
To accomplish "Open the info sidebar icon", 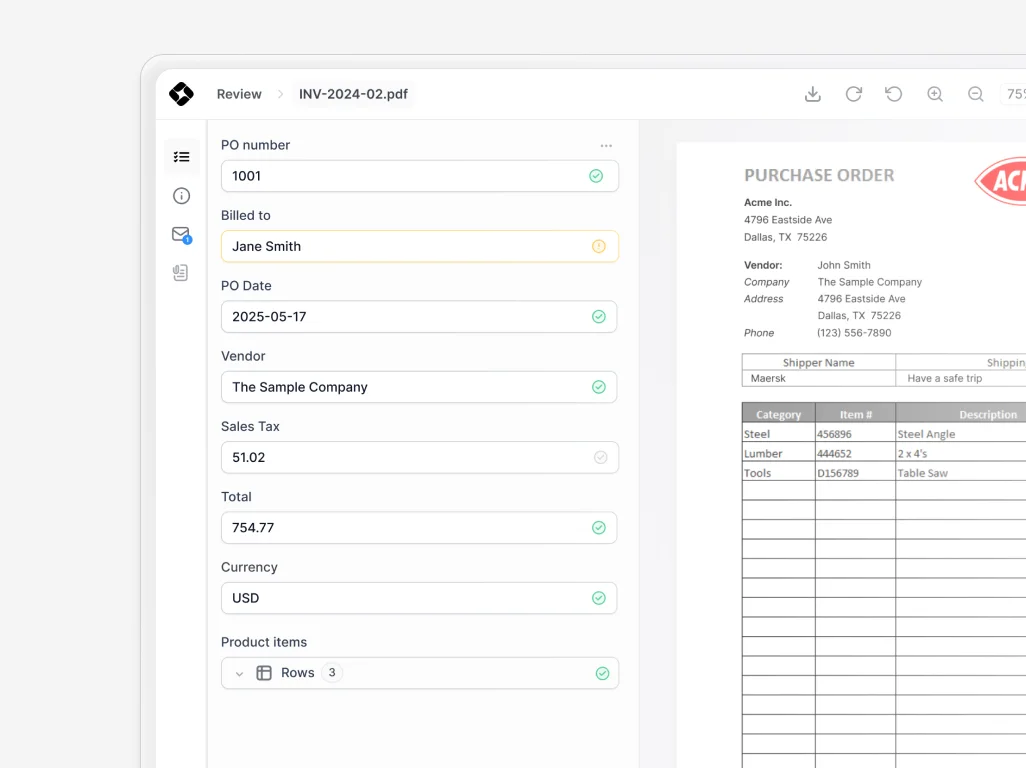I will tap(181, 196).
